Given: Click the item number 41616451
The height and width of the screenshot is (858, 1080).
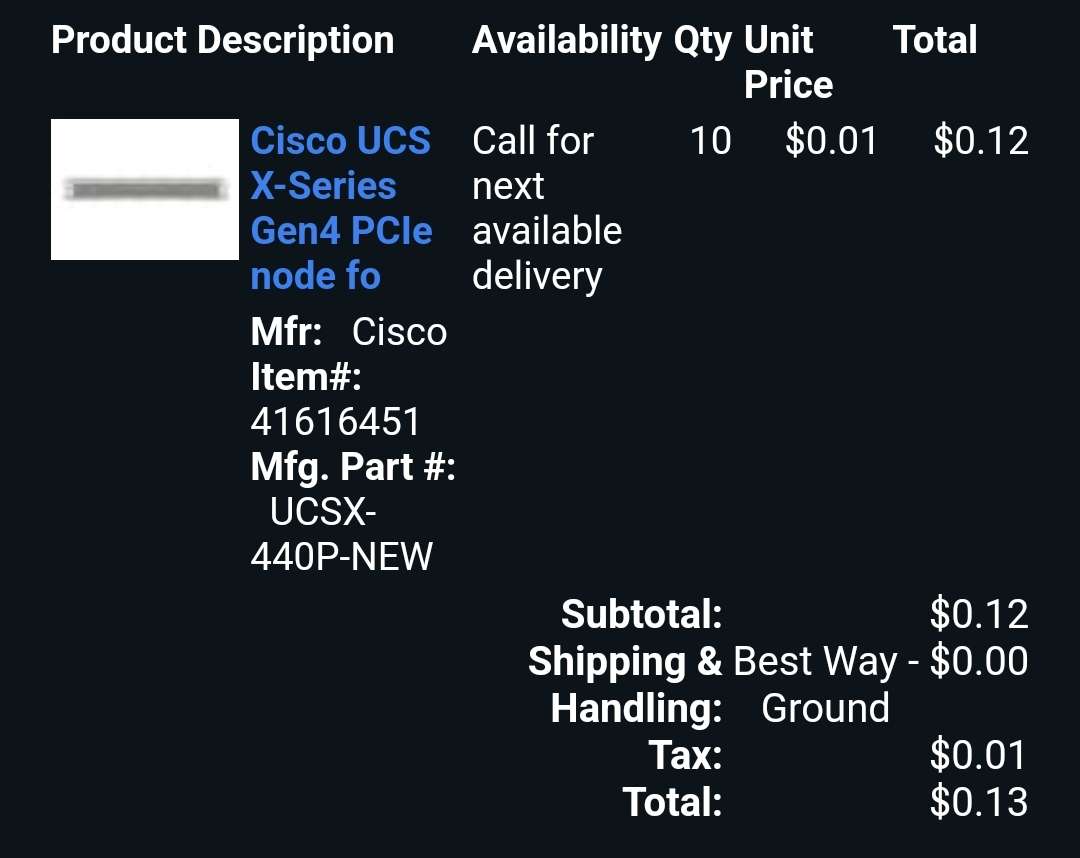Looking at the screenshot, I should click(335, 421).
